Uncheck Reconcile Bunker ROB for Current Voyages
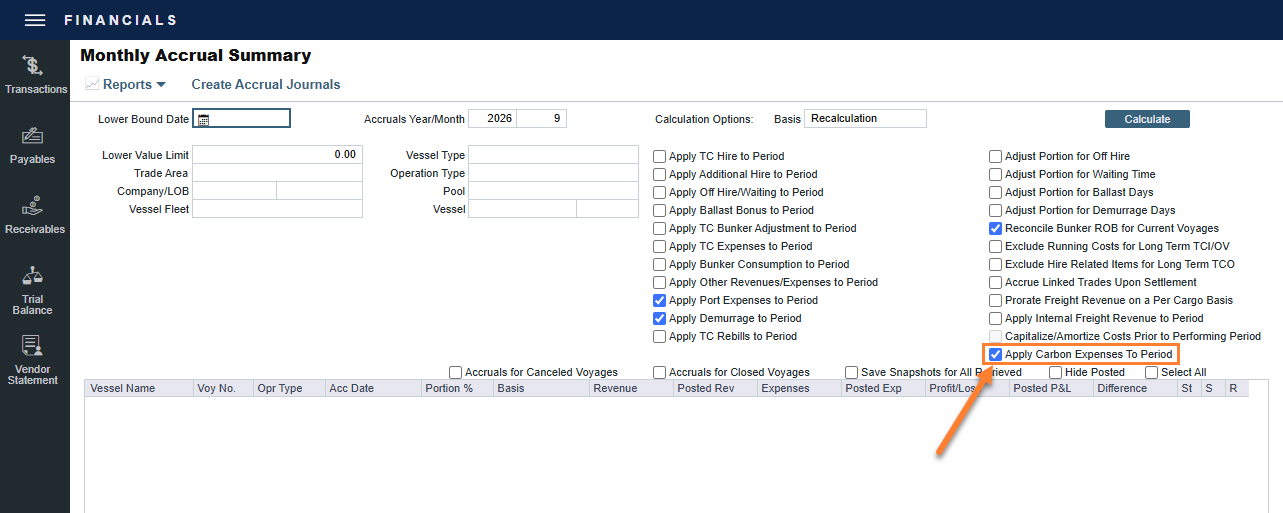The image size is (1283, 513). tap(996, 228)
